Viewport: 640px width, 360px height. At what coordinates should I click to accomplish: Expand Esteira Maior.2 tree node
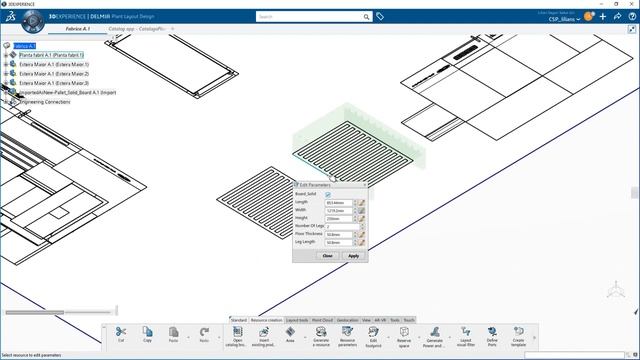(x=6, y=74)
